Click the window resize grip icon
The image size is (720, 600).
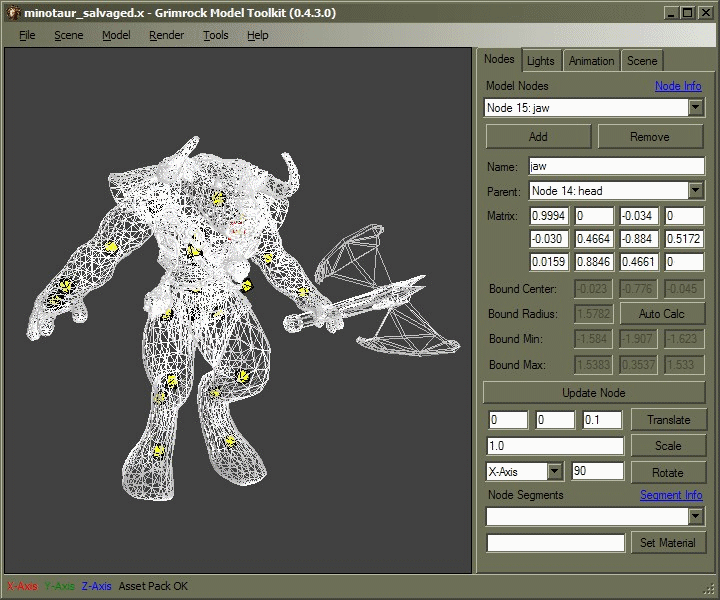coord(709,589)
